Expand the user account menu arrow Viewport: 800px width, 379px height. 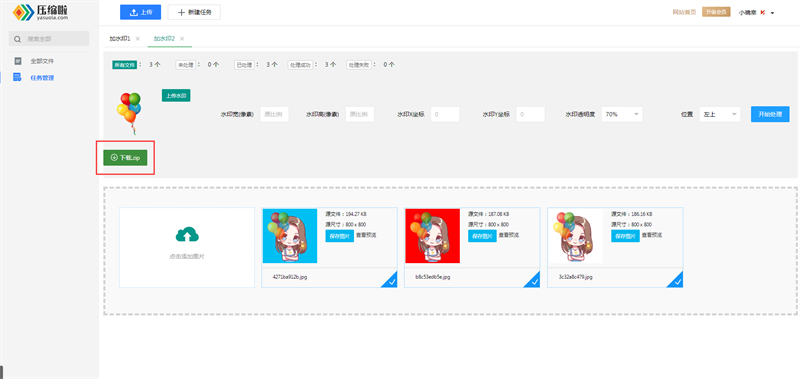click(x=772, y=13)
